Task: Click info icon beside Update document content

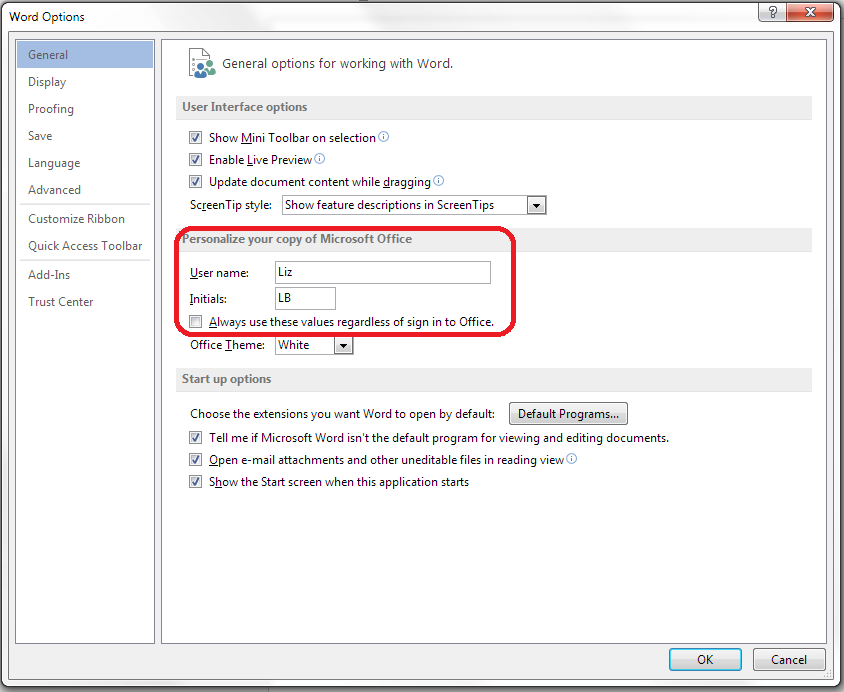Action: point(438,181)
